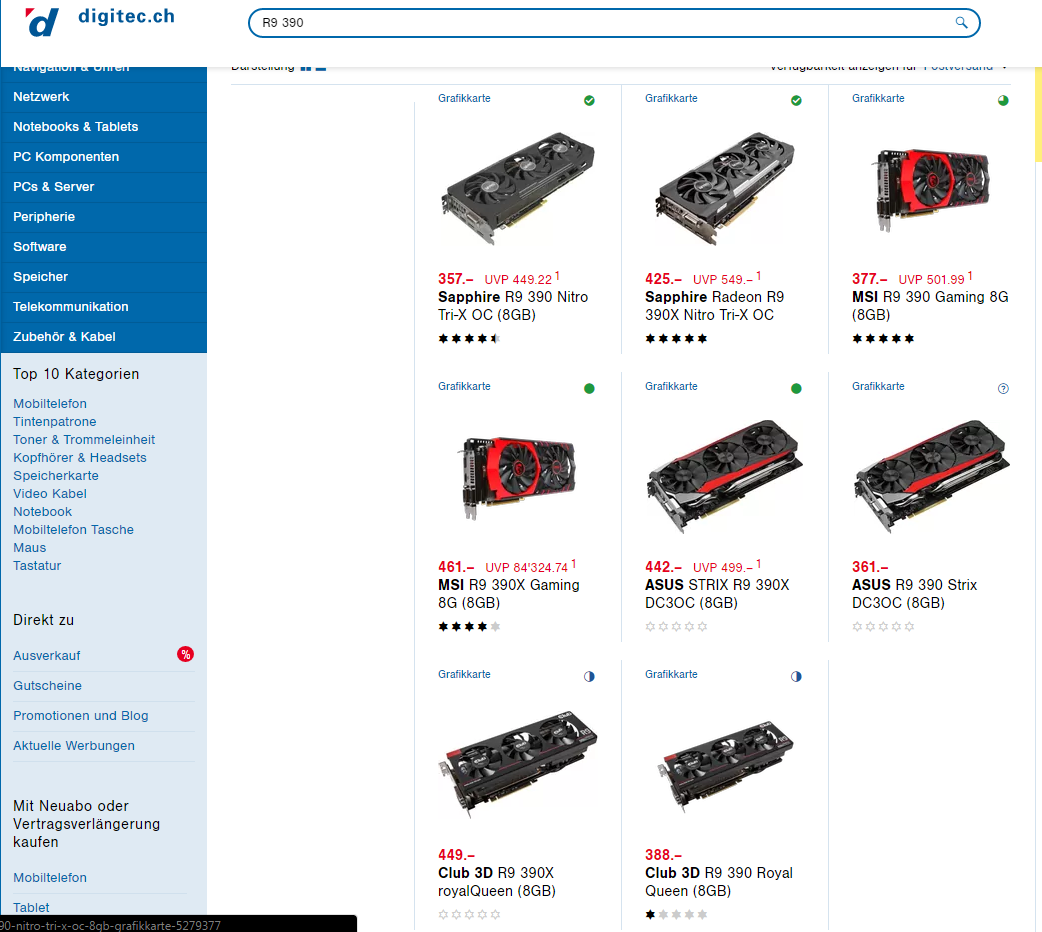
Task: Open Club 3D R9 390 Royal Queen (8GB) title
Action: point(719,881)
